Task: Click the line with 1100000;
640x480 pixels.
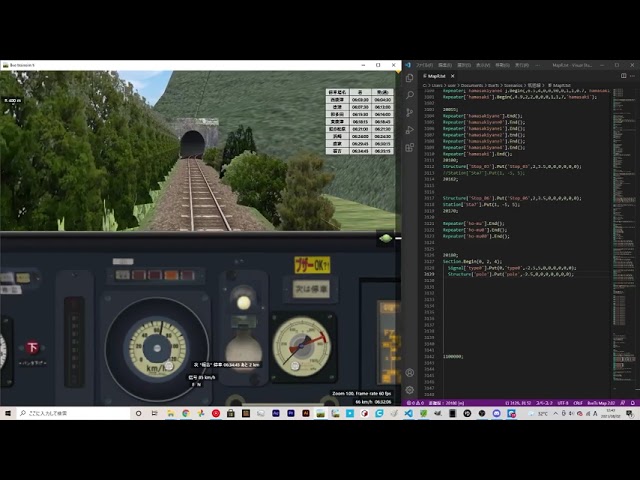Action: pos(453,357)
